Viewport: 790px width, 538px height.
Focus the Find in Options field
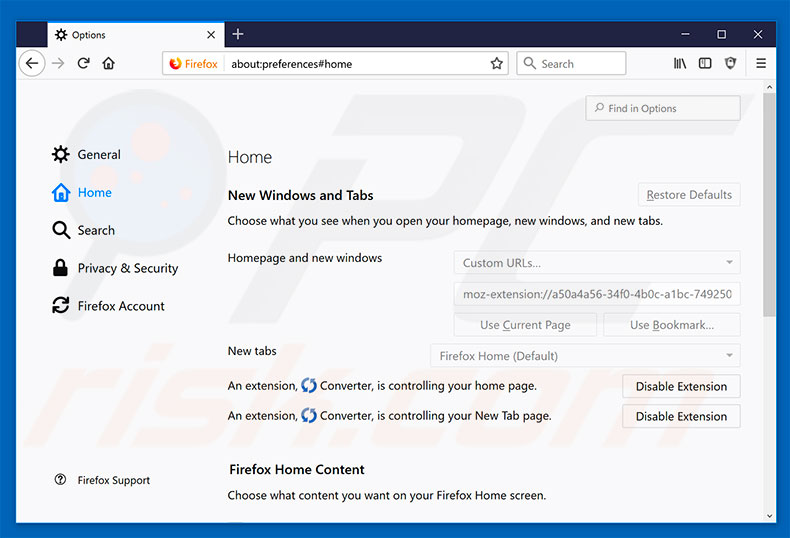click(x=663, y=108)
